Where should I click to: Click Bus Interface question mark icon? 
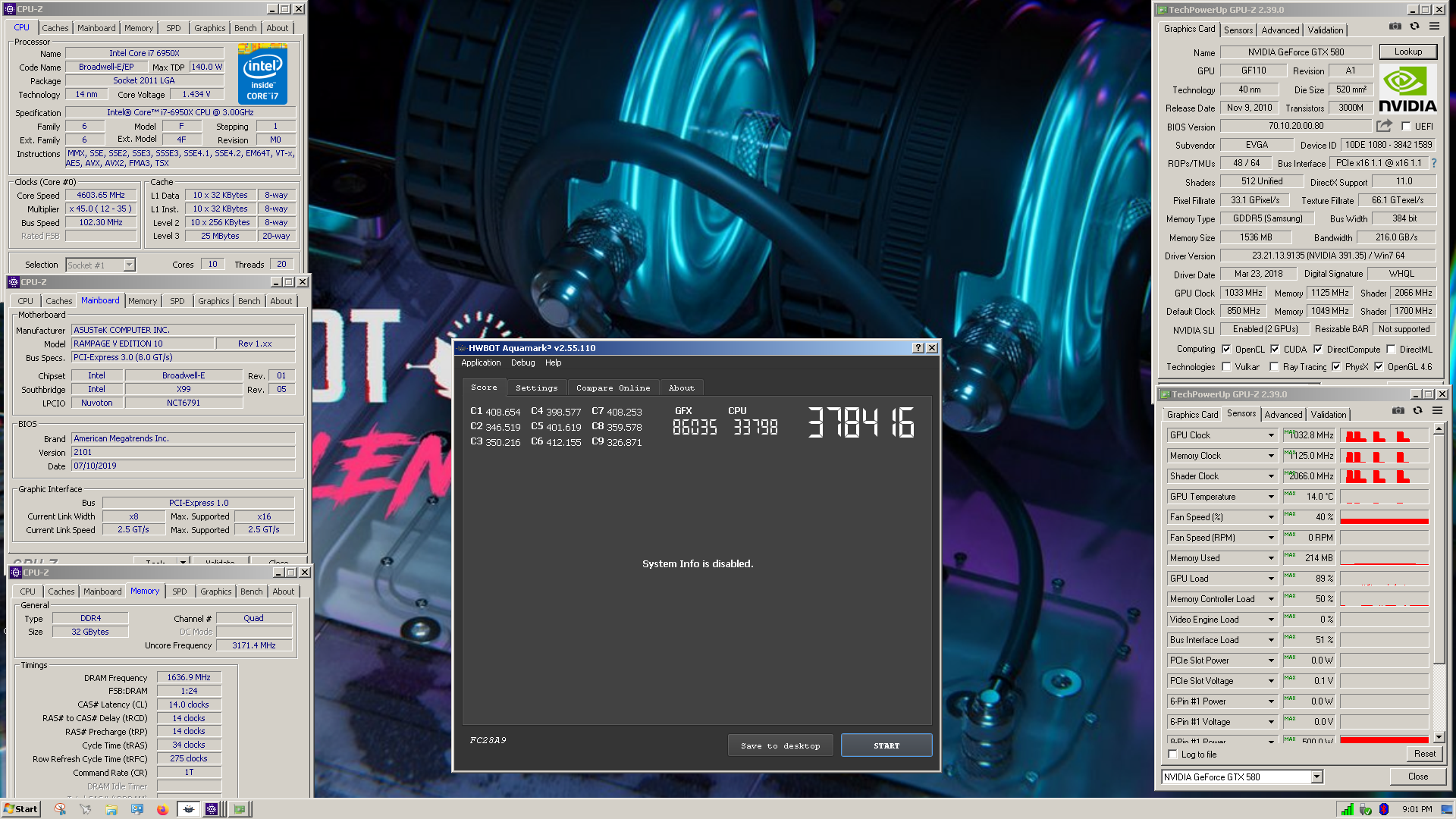coord(1433,163)
